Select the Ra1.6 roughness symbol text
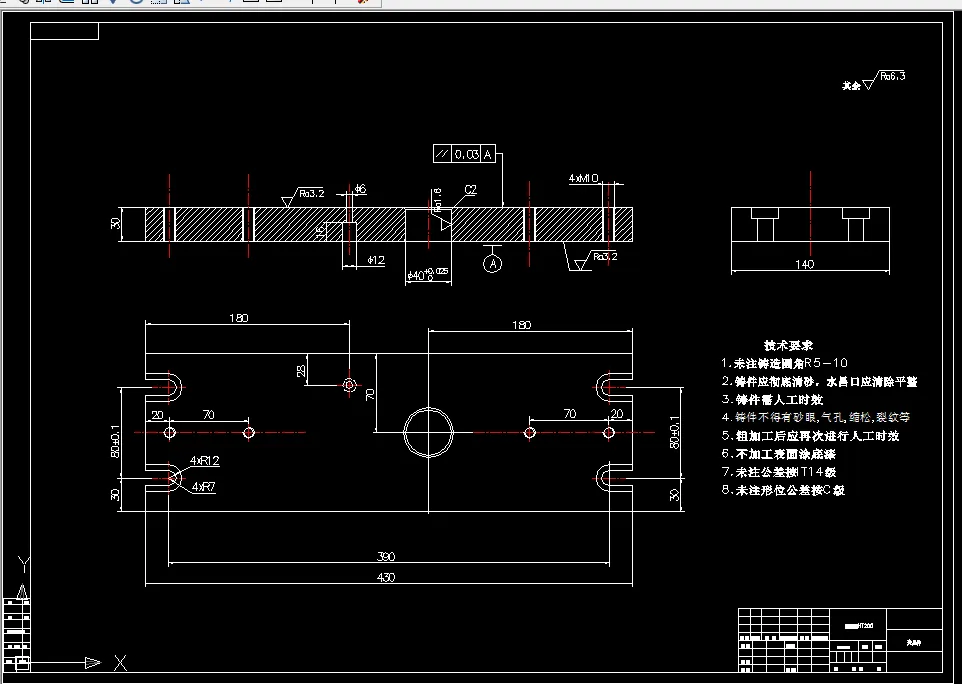This screenshot has height=684, width=962. [437, 200]
